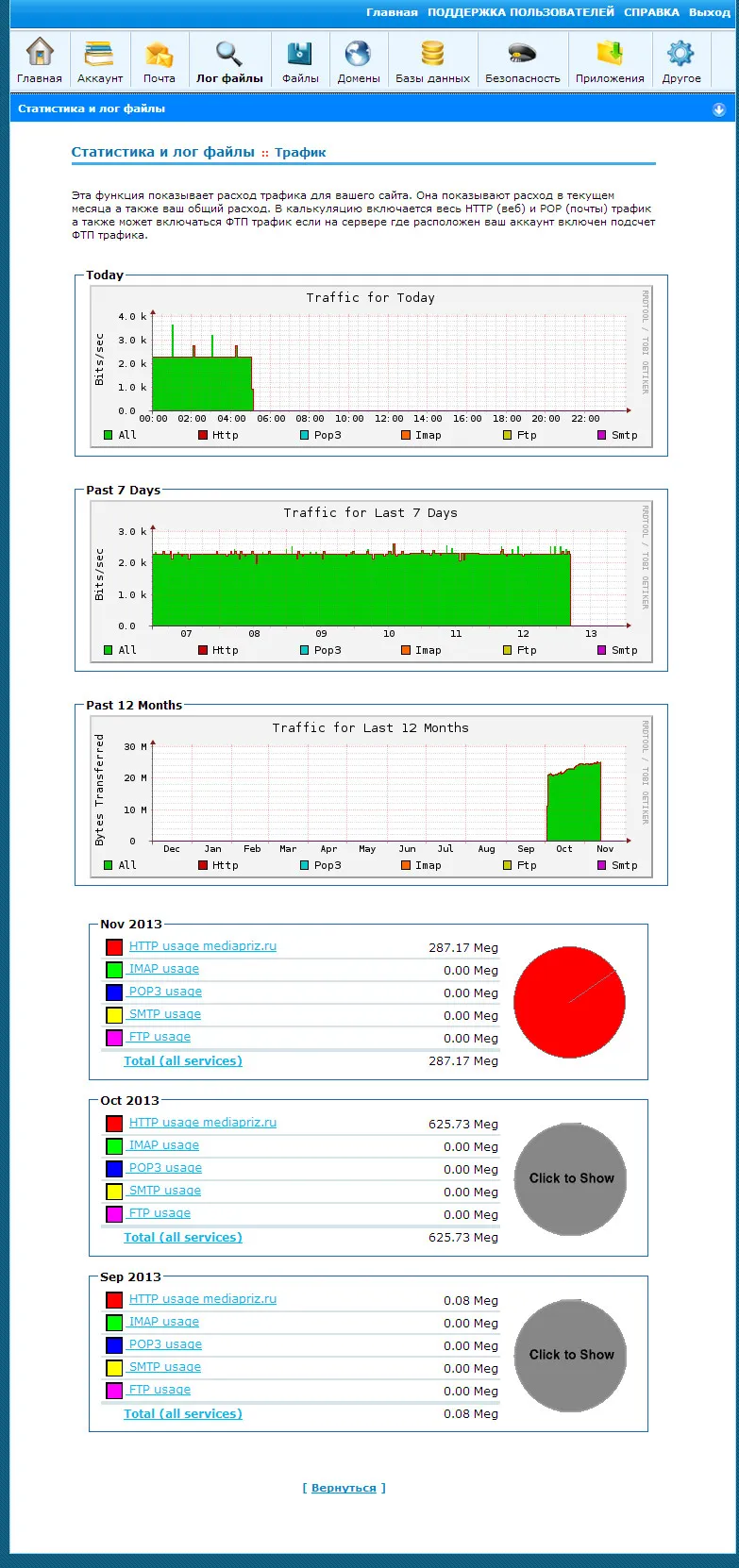Show the Sep 2013 pie chart
Viewport: 739px width, 1568px height.
(x=571, y=1356)
